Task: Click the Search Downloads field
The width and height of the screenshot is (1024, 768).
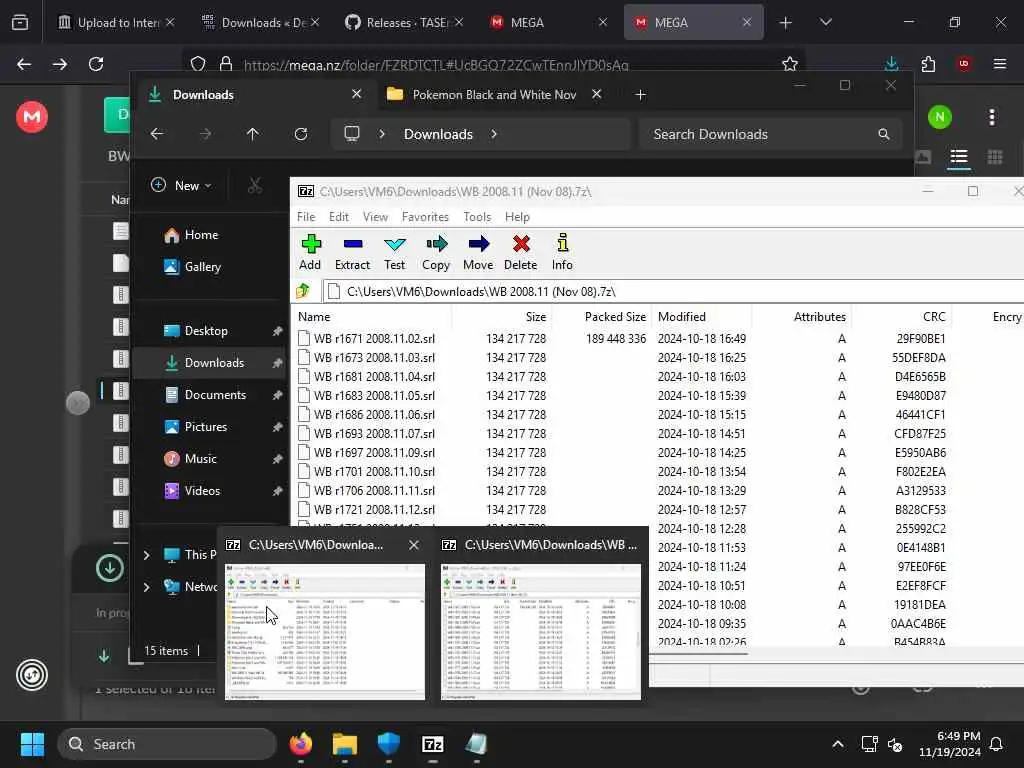Action: click(771, 134)
